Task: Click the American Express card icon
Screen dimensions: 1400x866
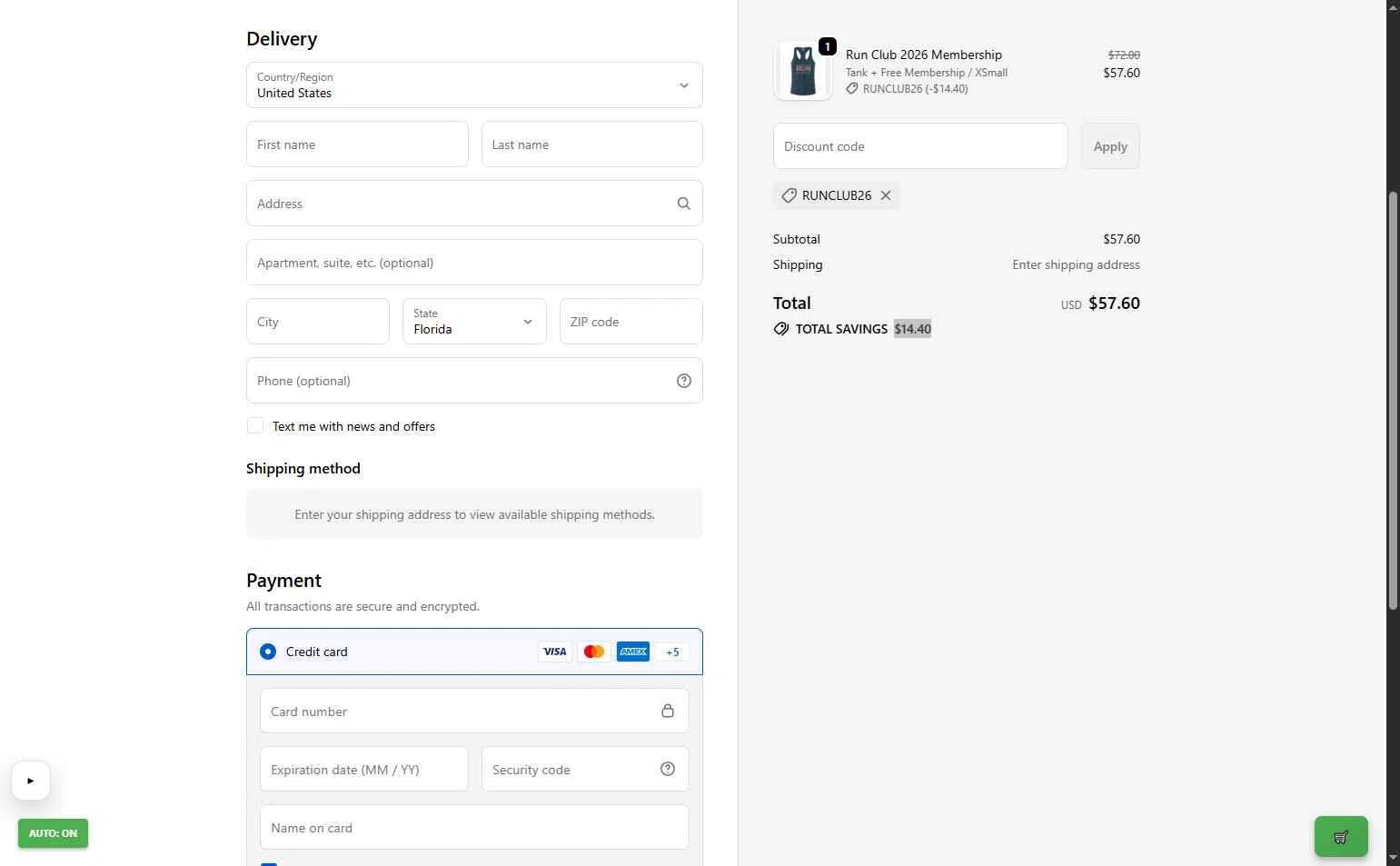Action: 633,652
